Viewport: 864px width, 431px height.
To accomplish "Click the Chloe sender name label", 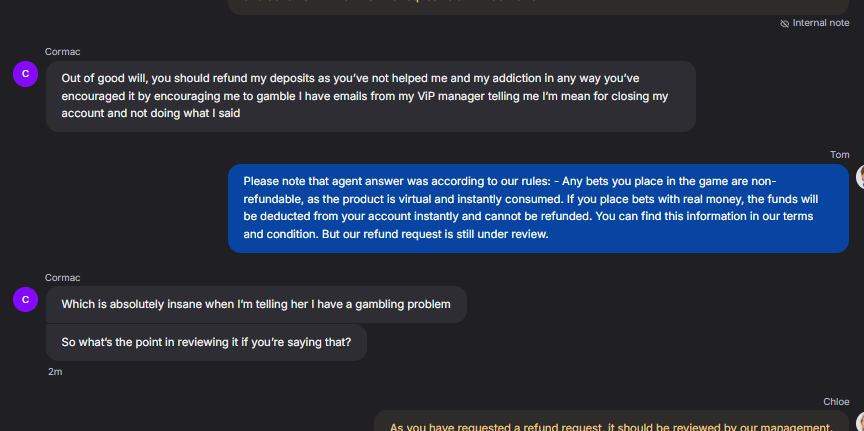I will coord(836,401).
